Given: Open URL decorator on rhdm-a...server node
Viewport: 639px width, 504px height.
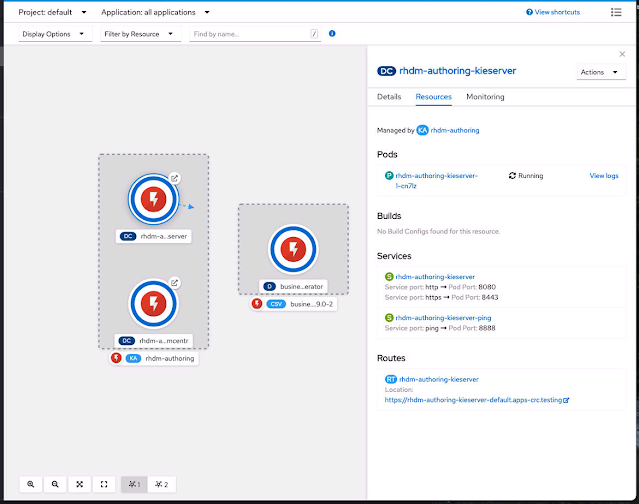Looking at the screenshot, I should [174, 178].
